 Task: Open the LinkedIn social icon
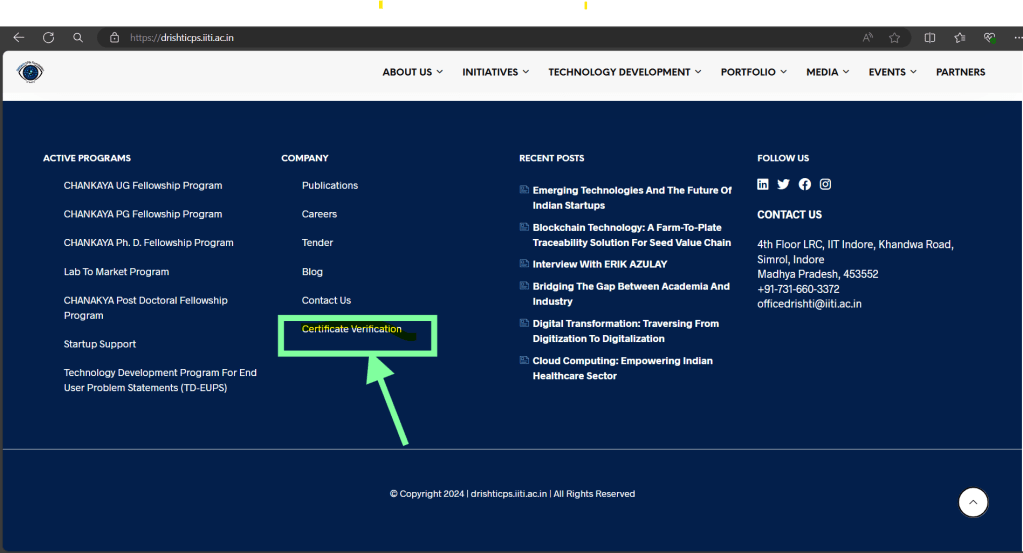click(x=763, y=184)
